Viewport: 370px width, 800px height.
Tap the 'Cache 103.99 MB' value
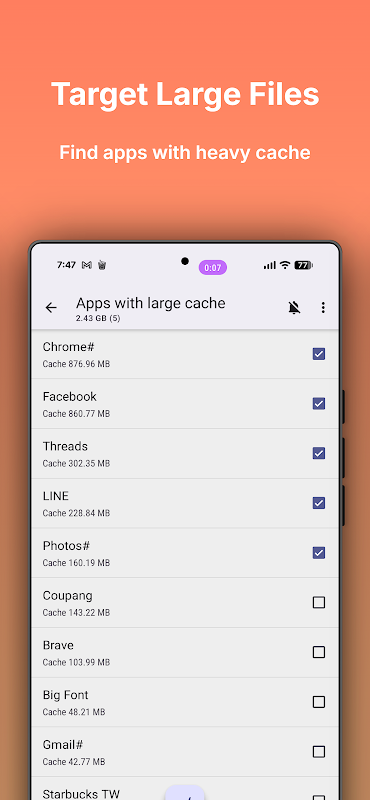pos(76,663)
